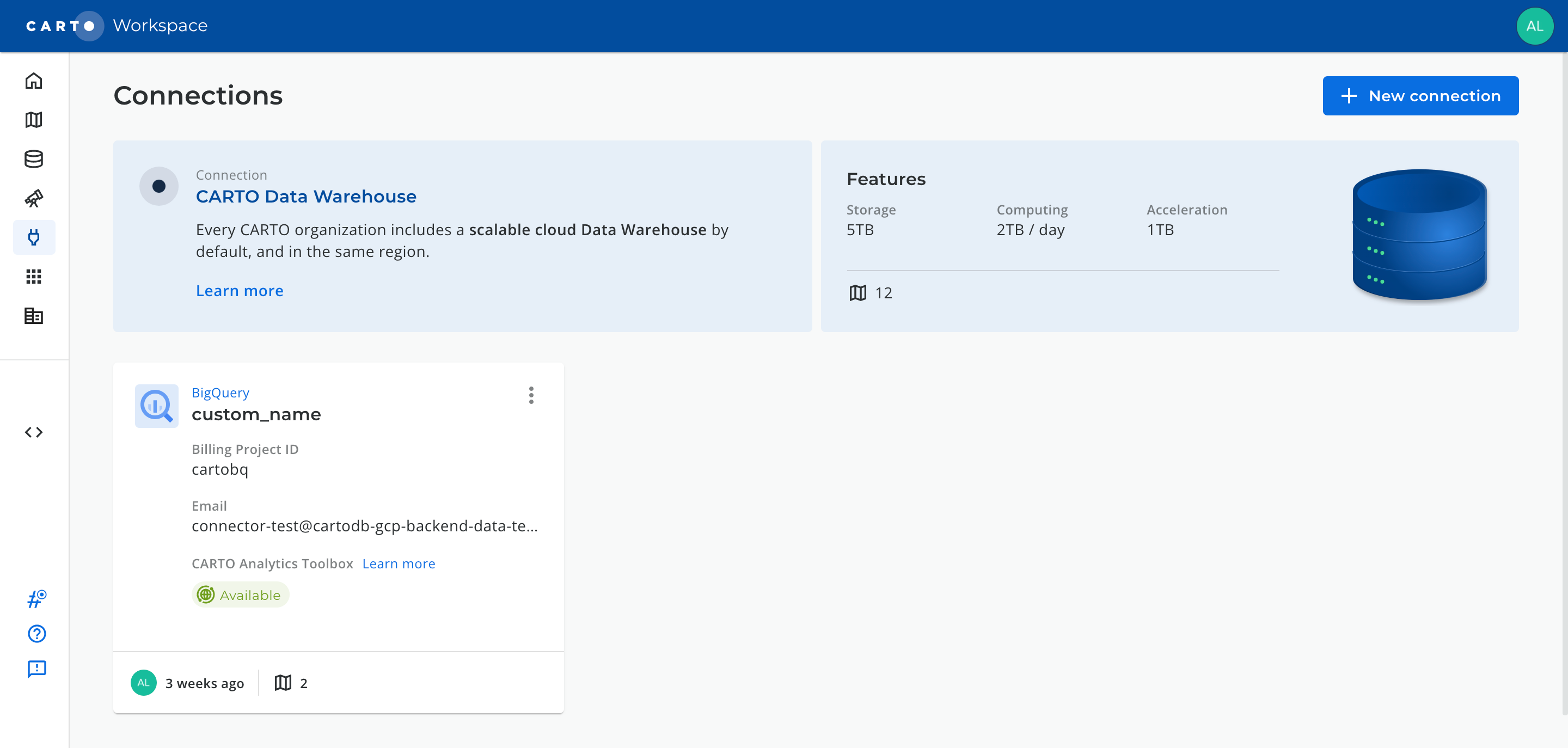
Task: Open the Home icon in sidebar
Action: [34, 81]
